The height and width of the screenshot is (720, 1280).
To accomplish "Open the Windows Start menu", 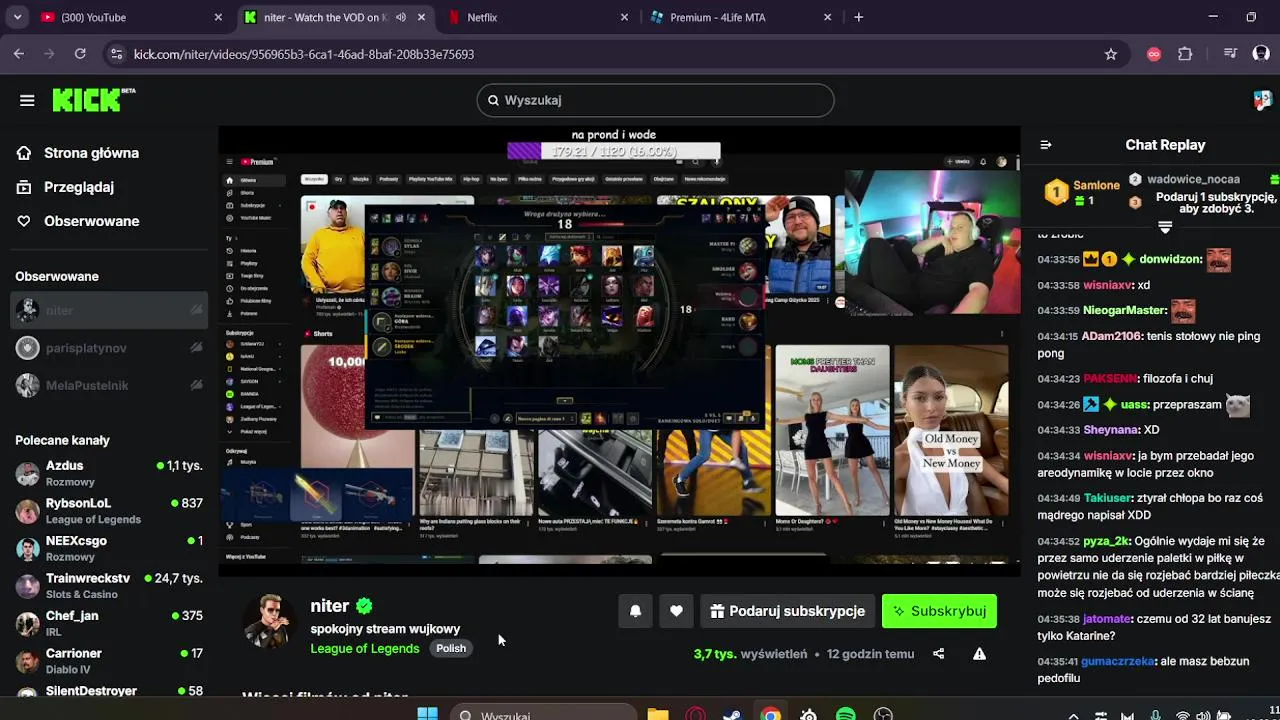I will pos(427,714).
